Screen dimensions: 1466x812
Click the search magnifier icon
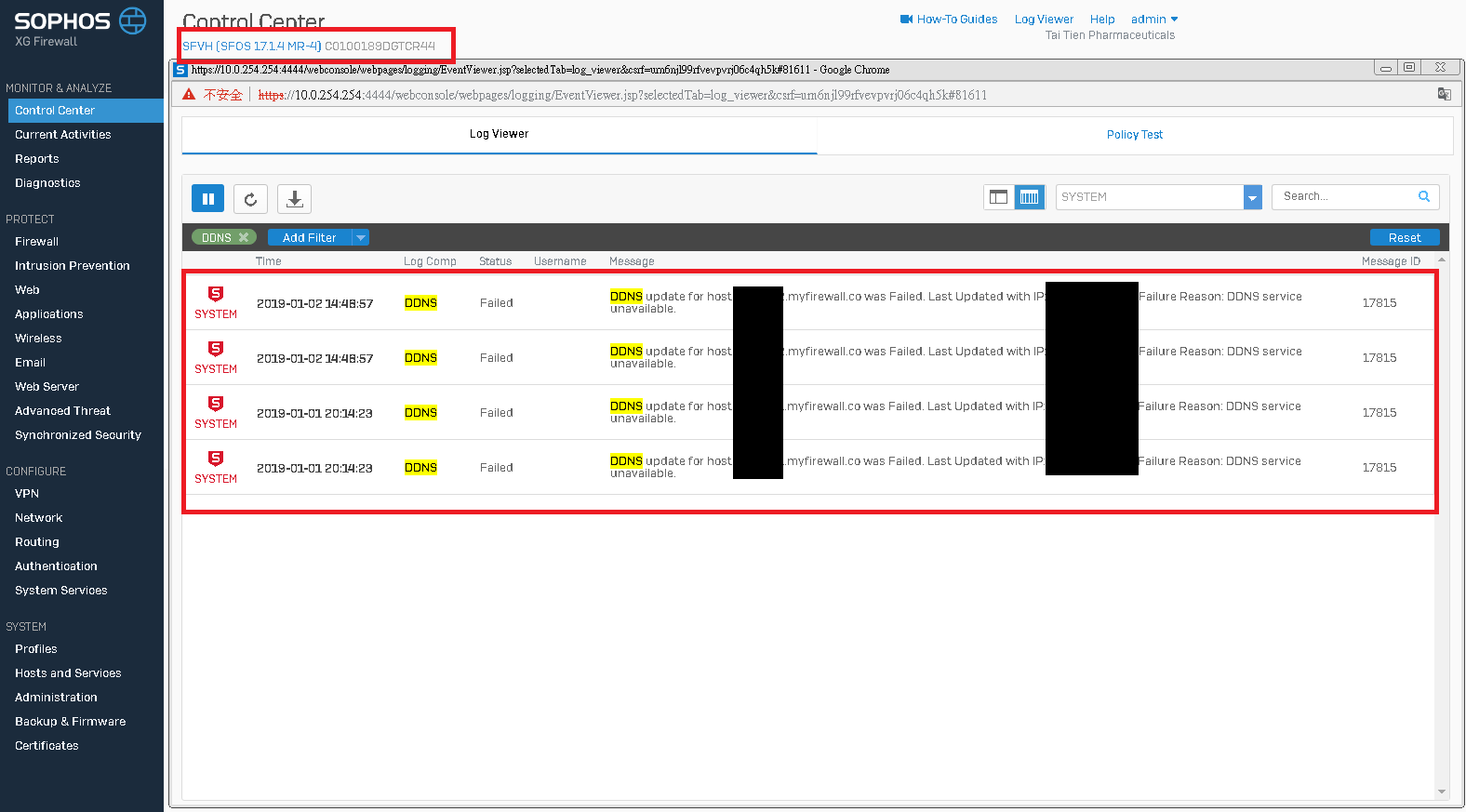(x=1423, y=196)
